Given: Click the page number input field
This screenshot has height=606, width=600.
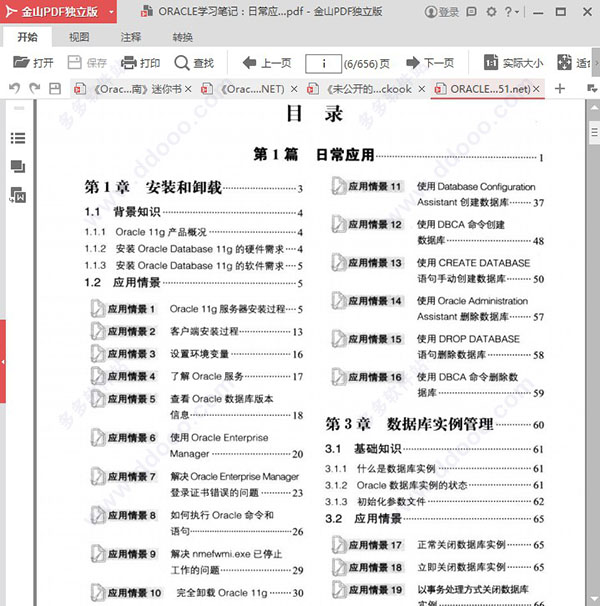Looking at the screenshot, I should coord(323,63).
